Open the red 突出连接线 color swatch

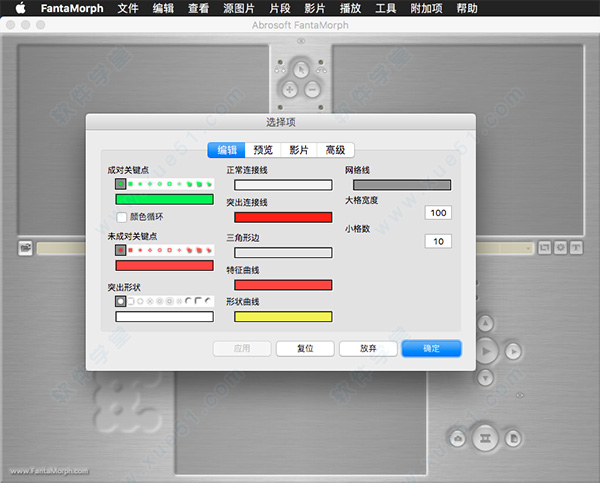pos(283,217)
